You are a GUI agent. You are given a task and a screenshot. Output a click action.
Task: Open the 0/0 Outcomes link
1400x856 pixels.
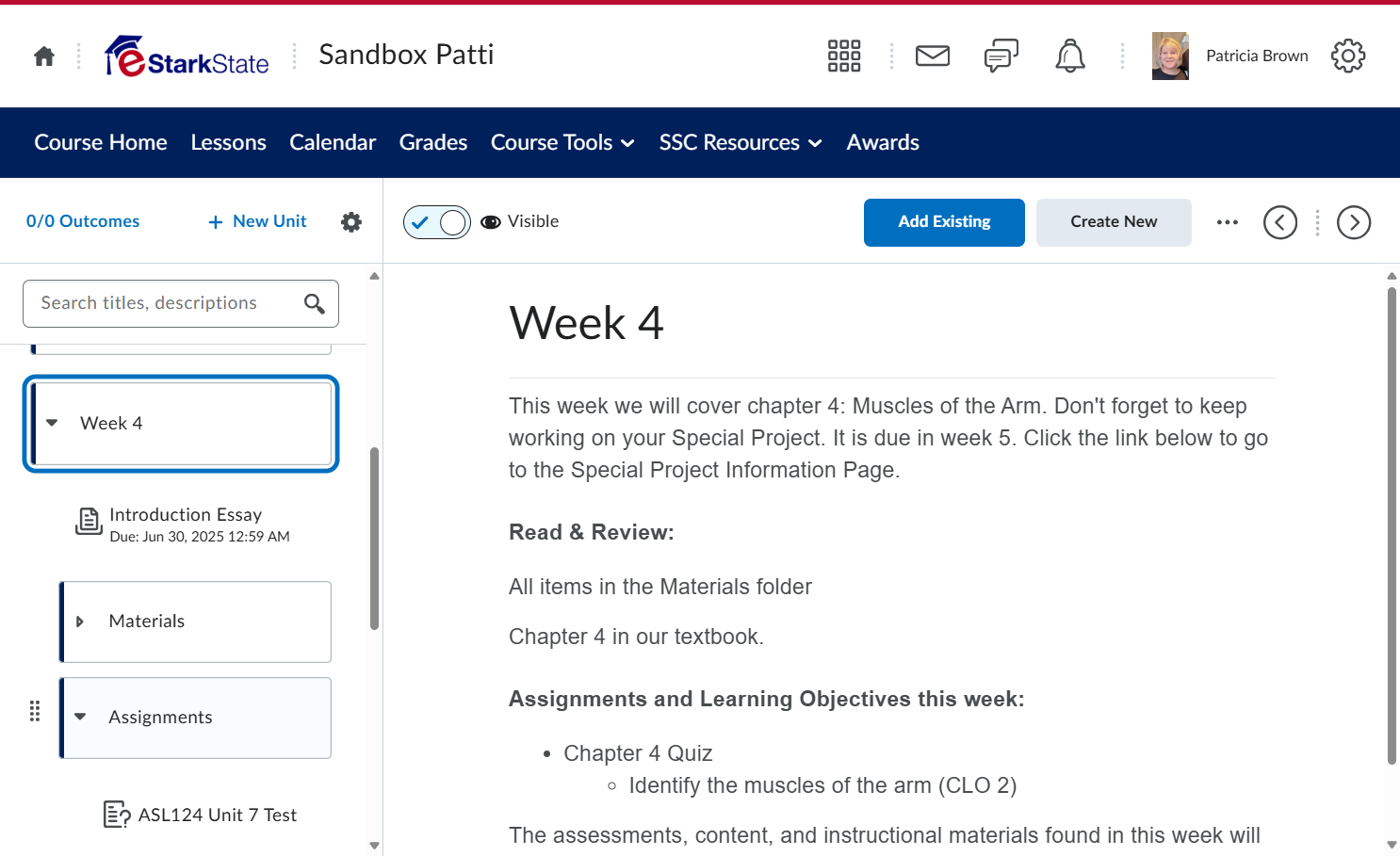click(83, 221)
